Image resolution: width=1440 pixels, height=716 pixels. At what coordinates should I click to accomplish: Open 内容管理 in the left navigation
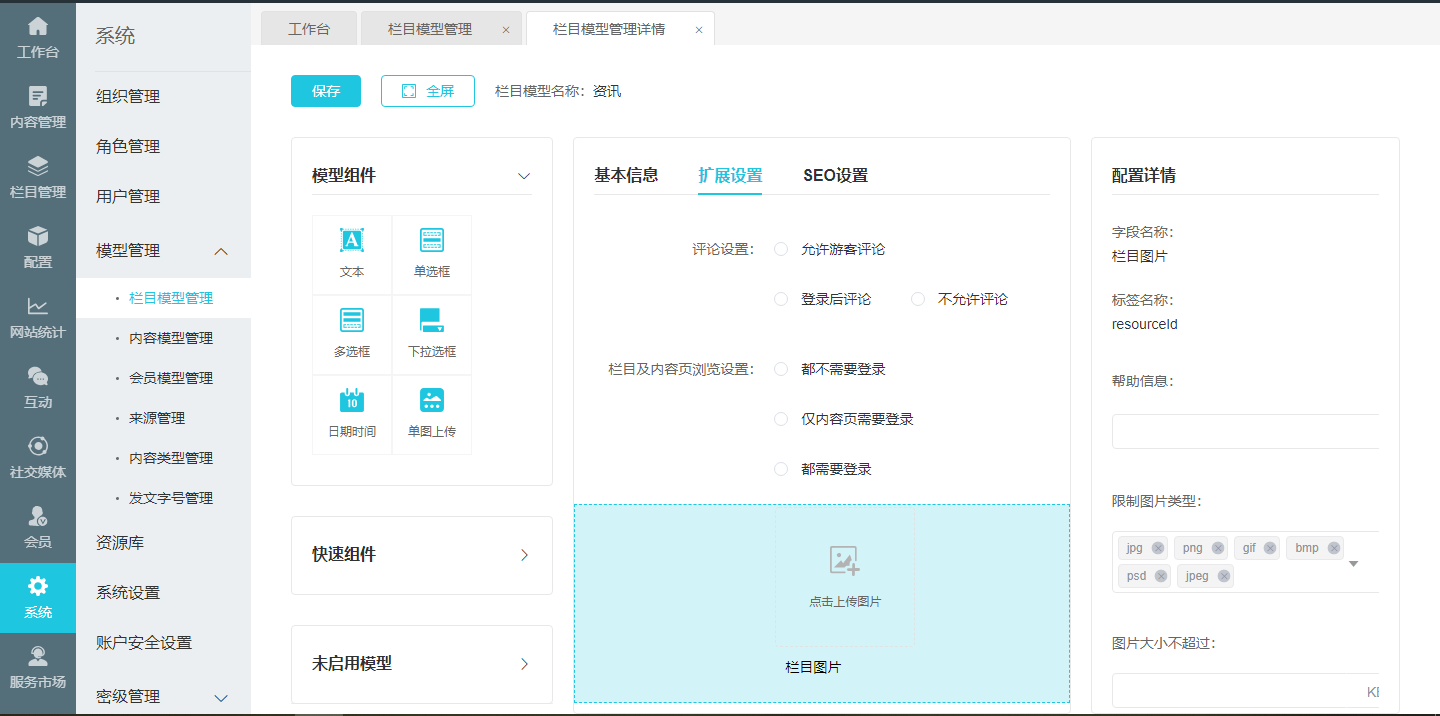(x=38, y=107)
